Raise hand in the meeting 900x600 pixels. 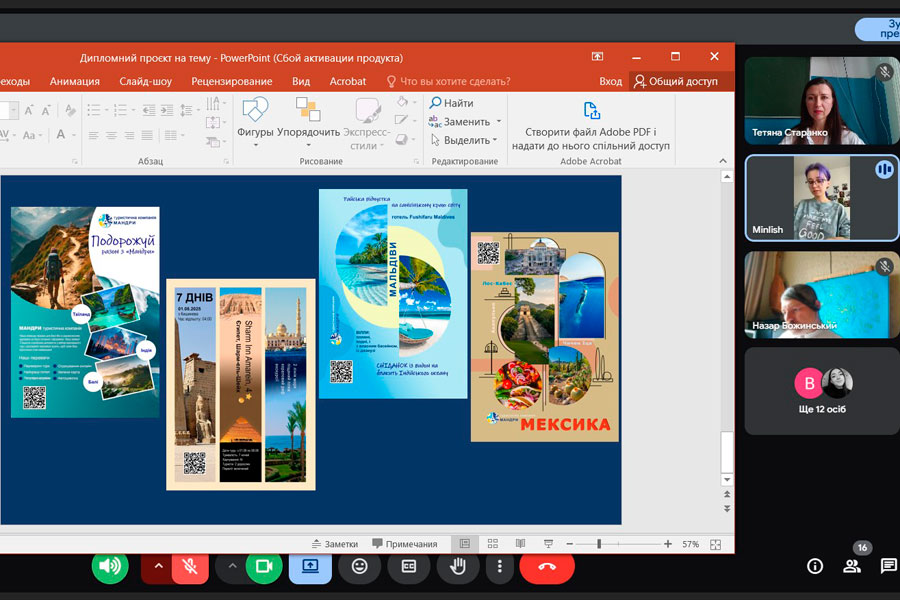[458, 567]
